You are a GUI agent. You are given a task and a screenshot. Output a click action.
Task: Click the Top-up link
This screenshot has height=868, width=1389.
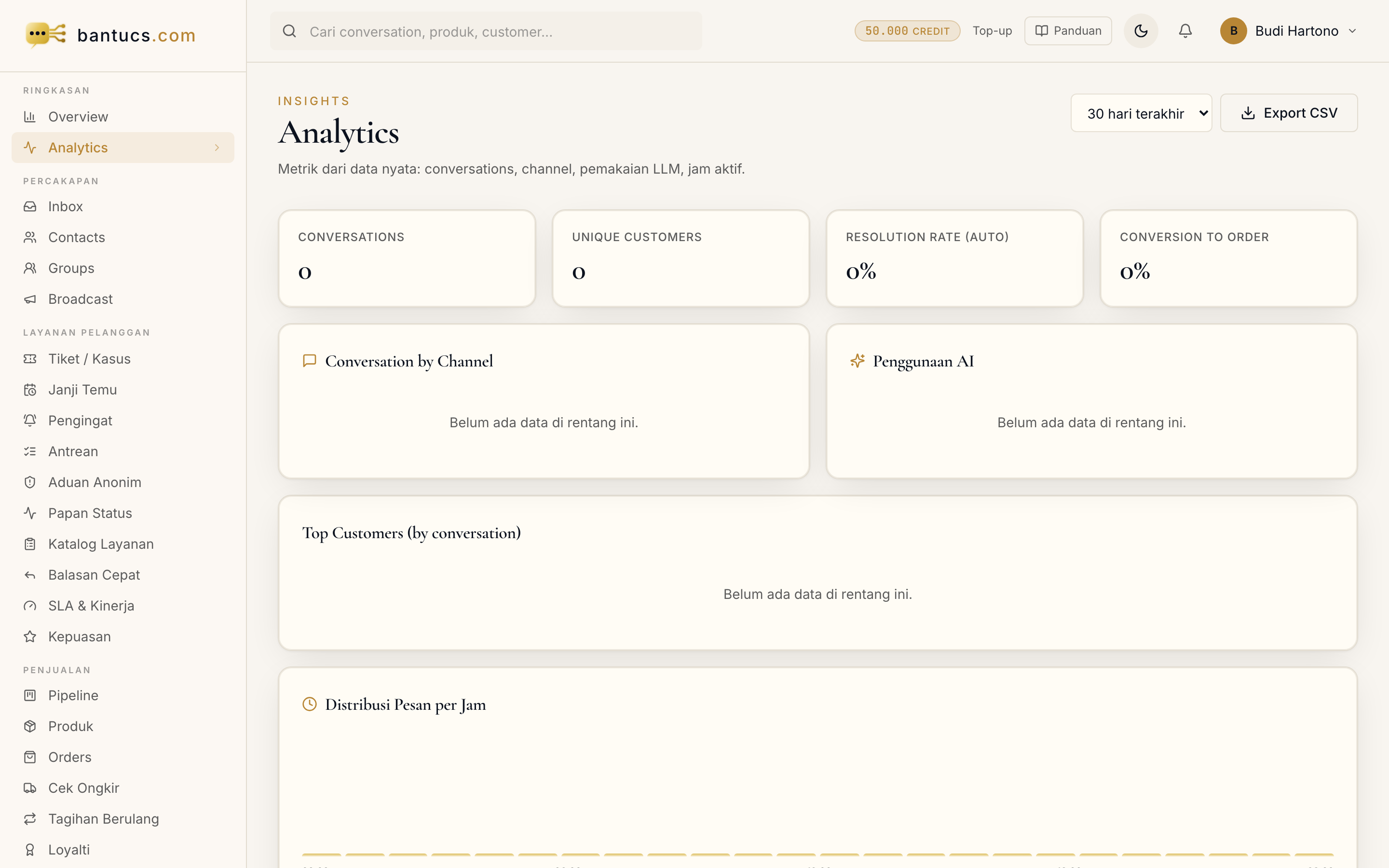click(x=992, y=31)
